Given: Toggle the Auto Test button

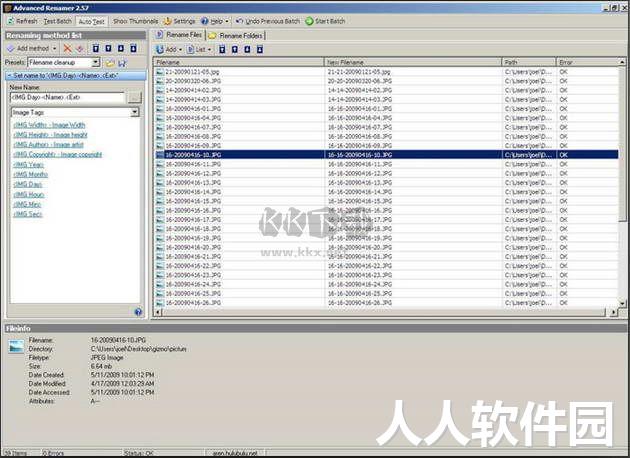Looking at the screenshot, I should (91, 21).
